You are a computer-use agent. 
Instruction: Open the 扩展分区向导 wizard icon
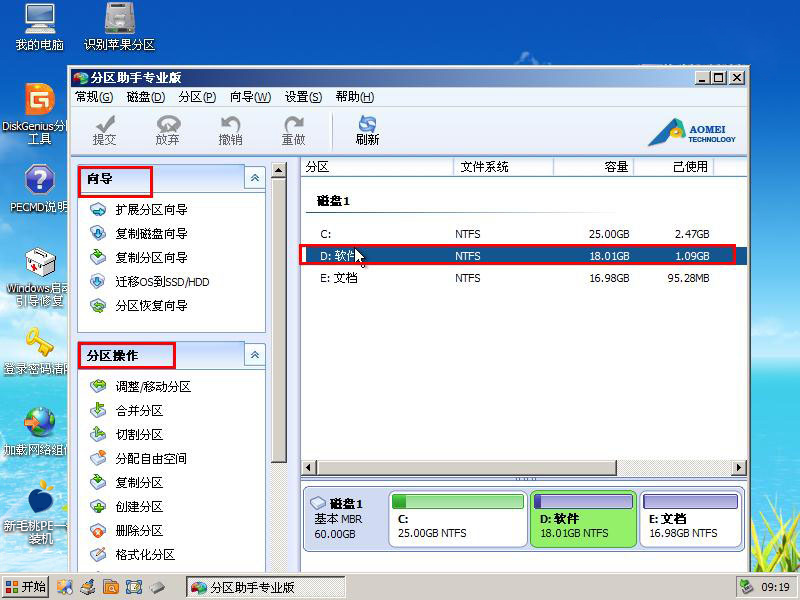[x=98, y=209]
